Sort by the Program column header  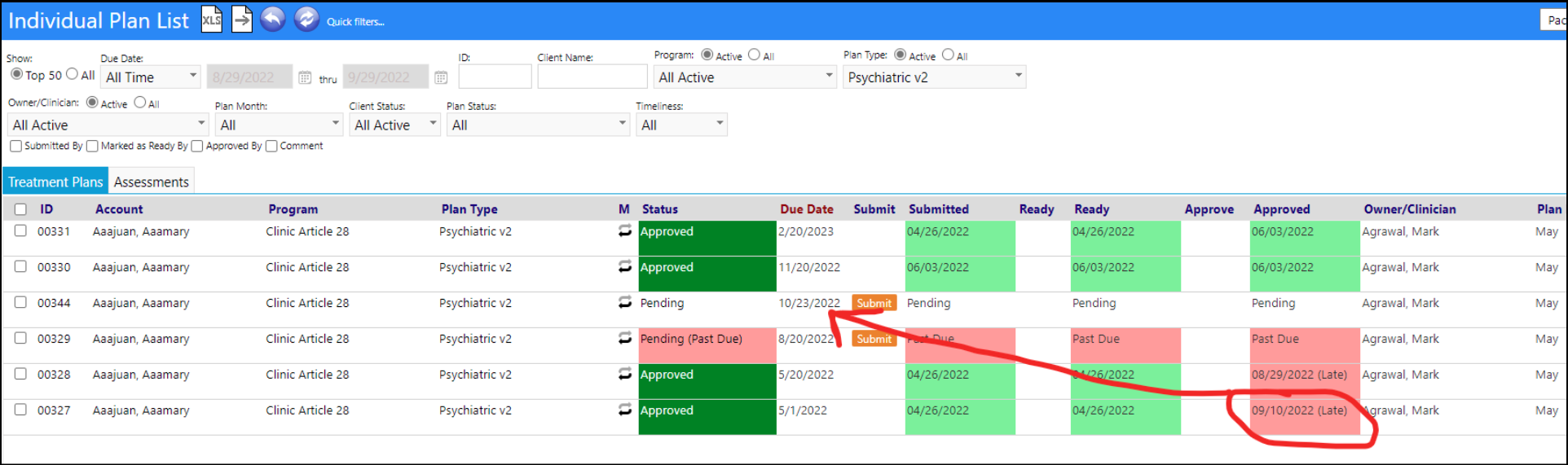click(293, 209)
